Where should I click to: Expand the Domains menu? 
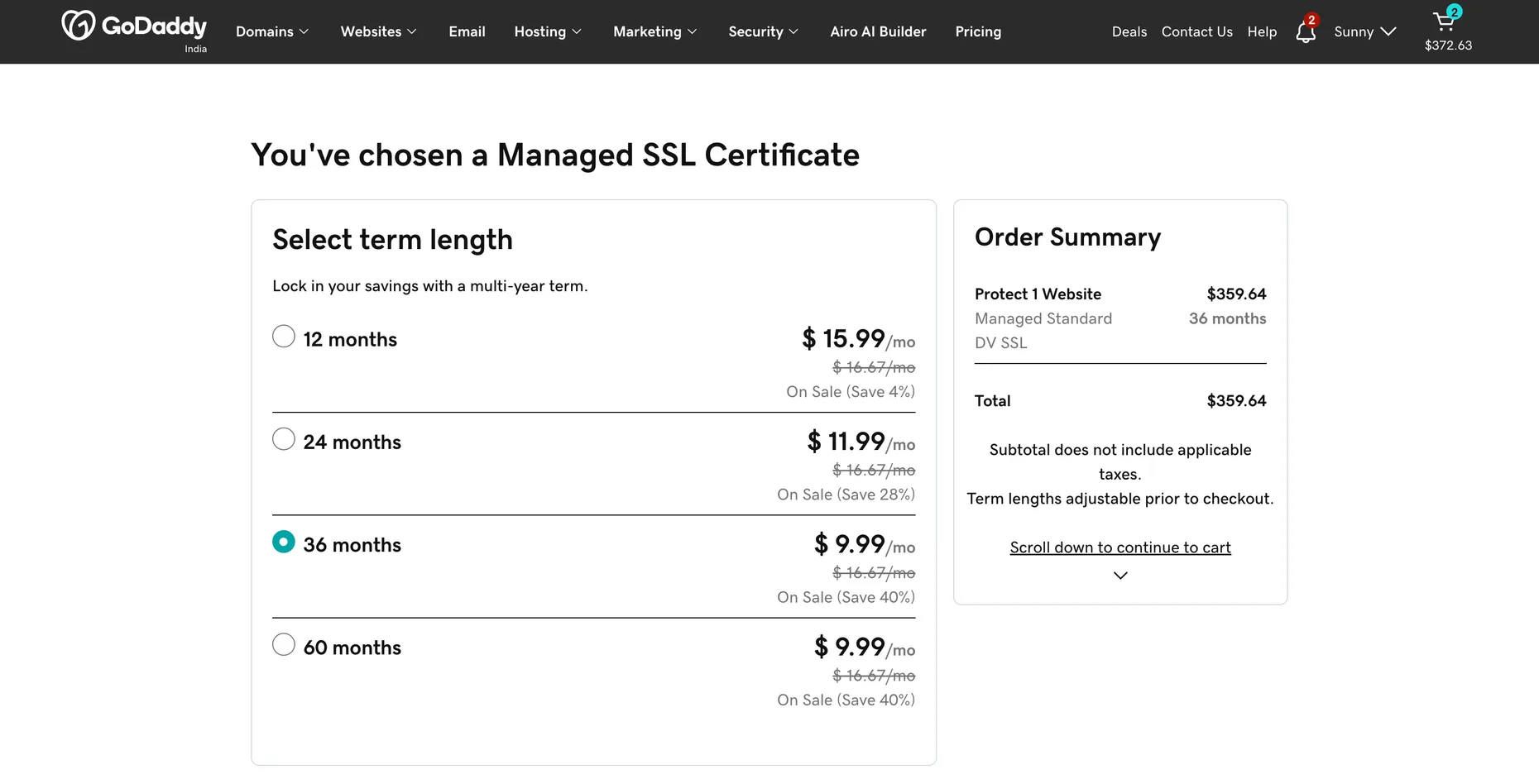pyautogui.click(x=272, y=31)
